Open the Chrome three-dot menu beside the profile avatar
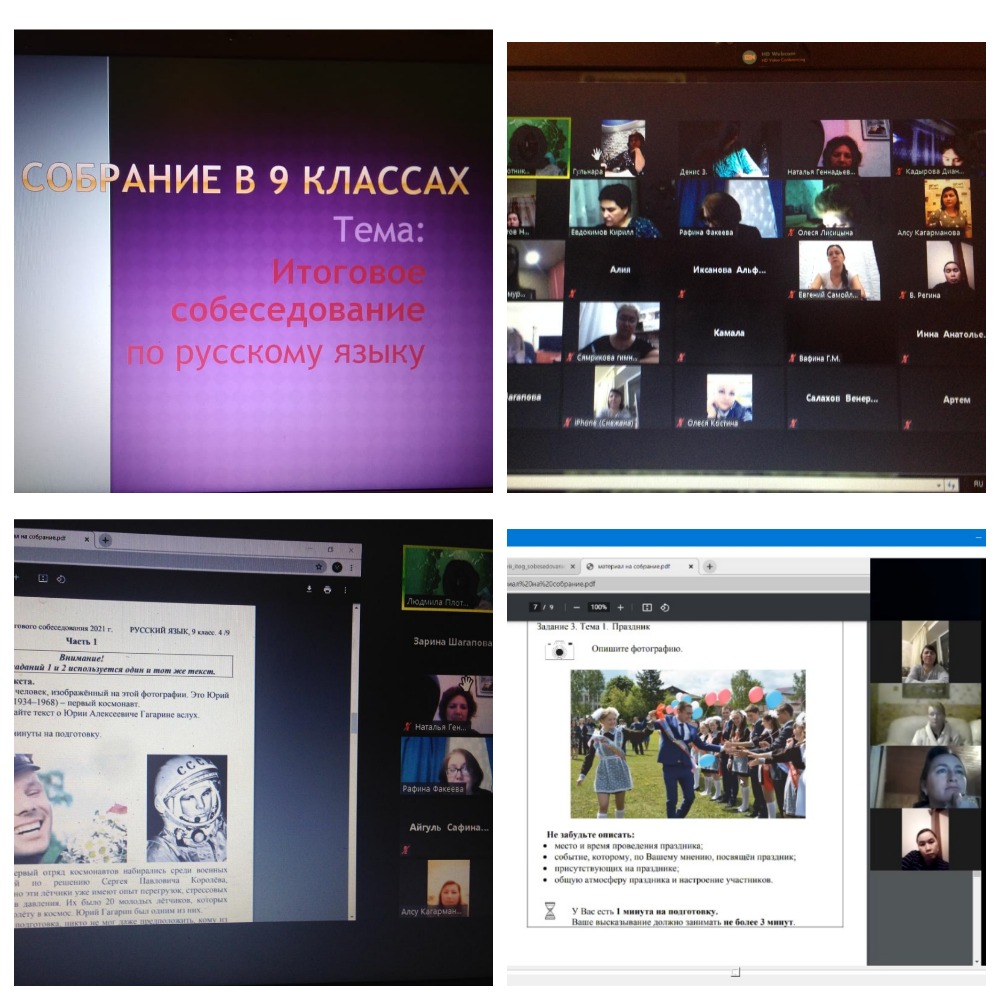1000x1000 pixels. [x=351, y=567]
